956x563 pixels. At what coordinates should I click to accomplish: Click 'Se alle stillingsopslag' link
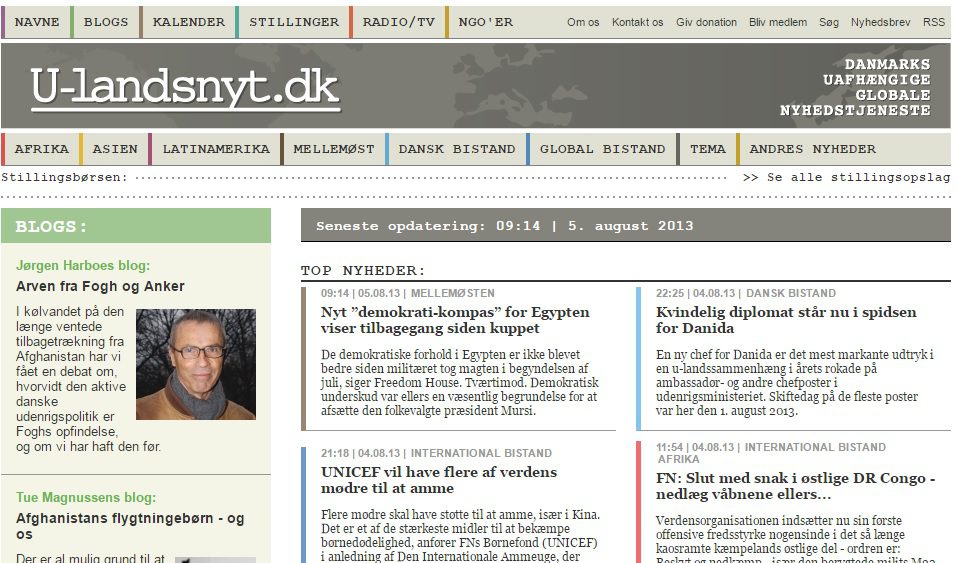pos(846,178)
